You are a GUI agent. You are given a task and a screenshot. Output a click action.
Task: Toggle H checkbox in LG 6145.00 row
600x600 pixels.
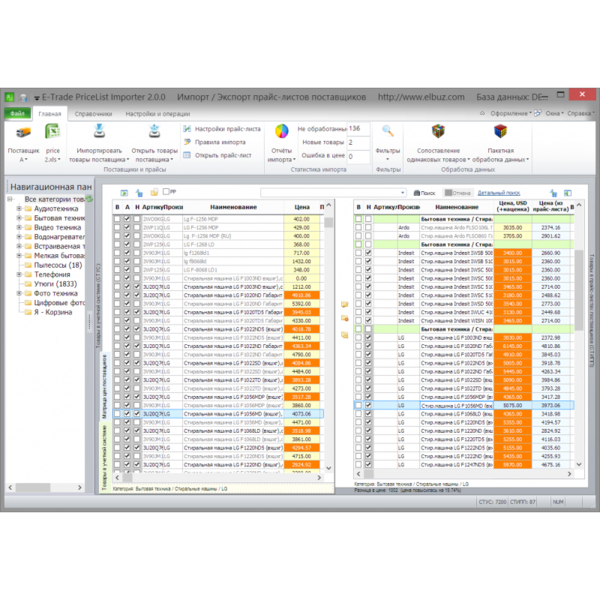368,346
